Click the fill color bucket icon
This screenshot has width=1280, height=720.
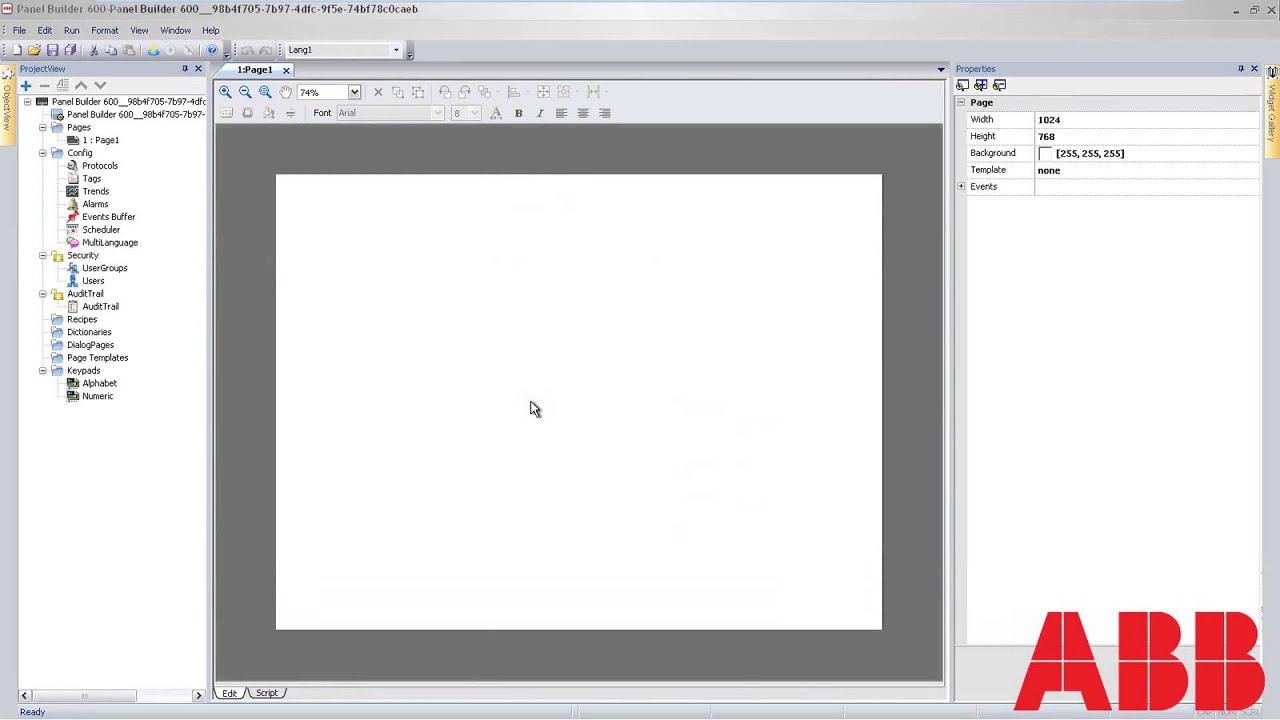coord(268,113)
